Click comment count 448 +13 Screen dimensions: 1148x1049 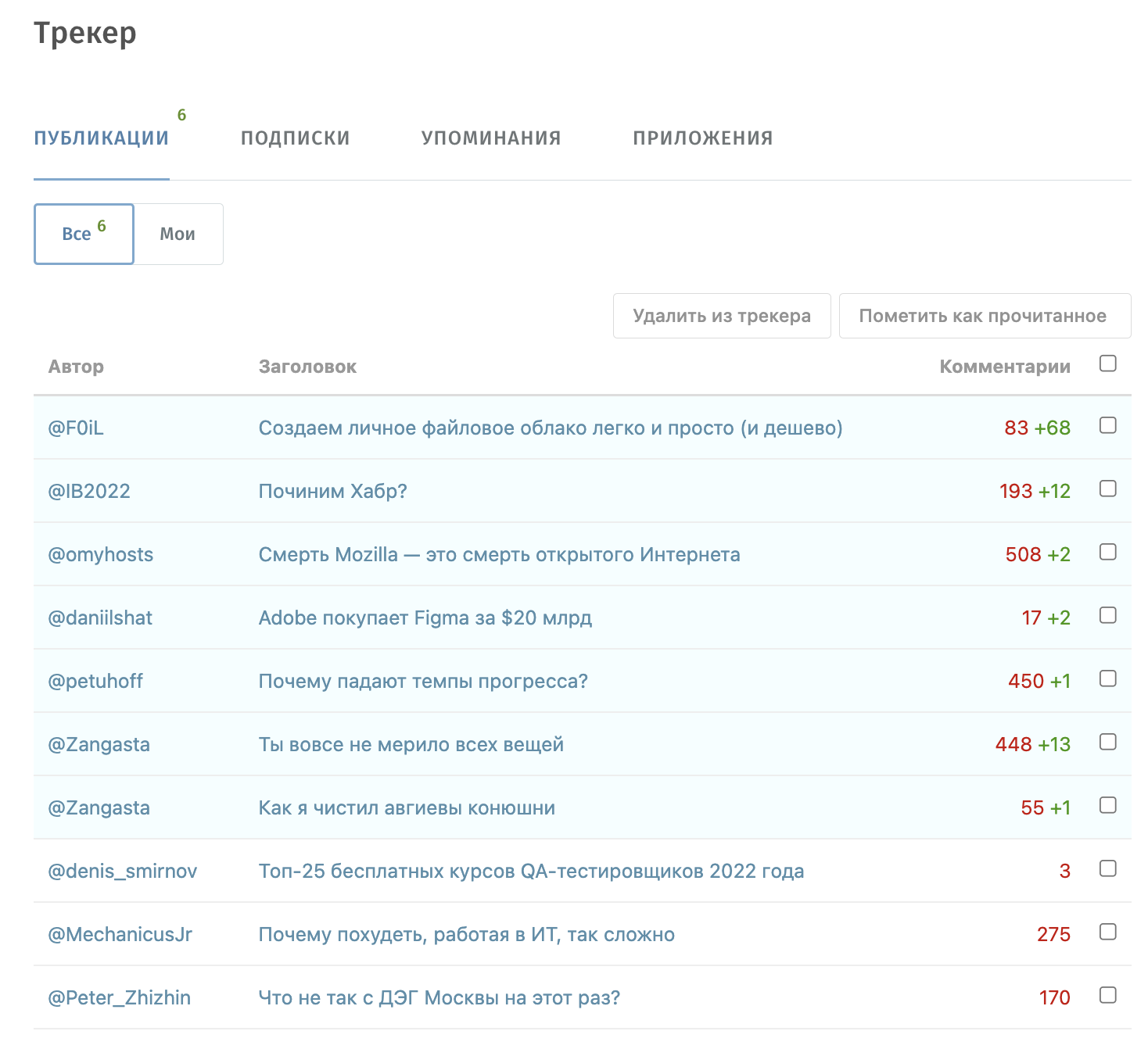tap(1033, 744)
